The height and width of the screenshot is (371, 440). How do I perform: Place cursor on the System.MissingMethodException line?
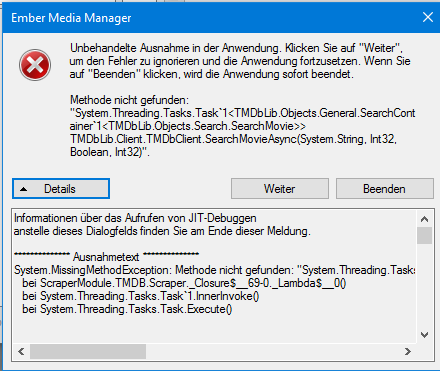tap(214, 270)
